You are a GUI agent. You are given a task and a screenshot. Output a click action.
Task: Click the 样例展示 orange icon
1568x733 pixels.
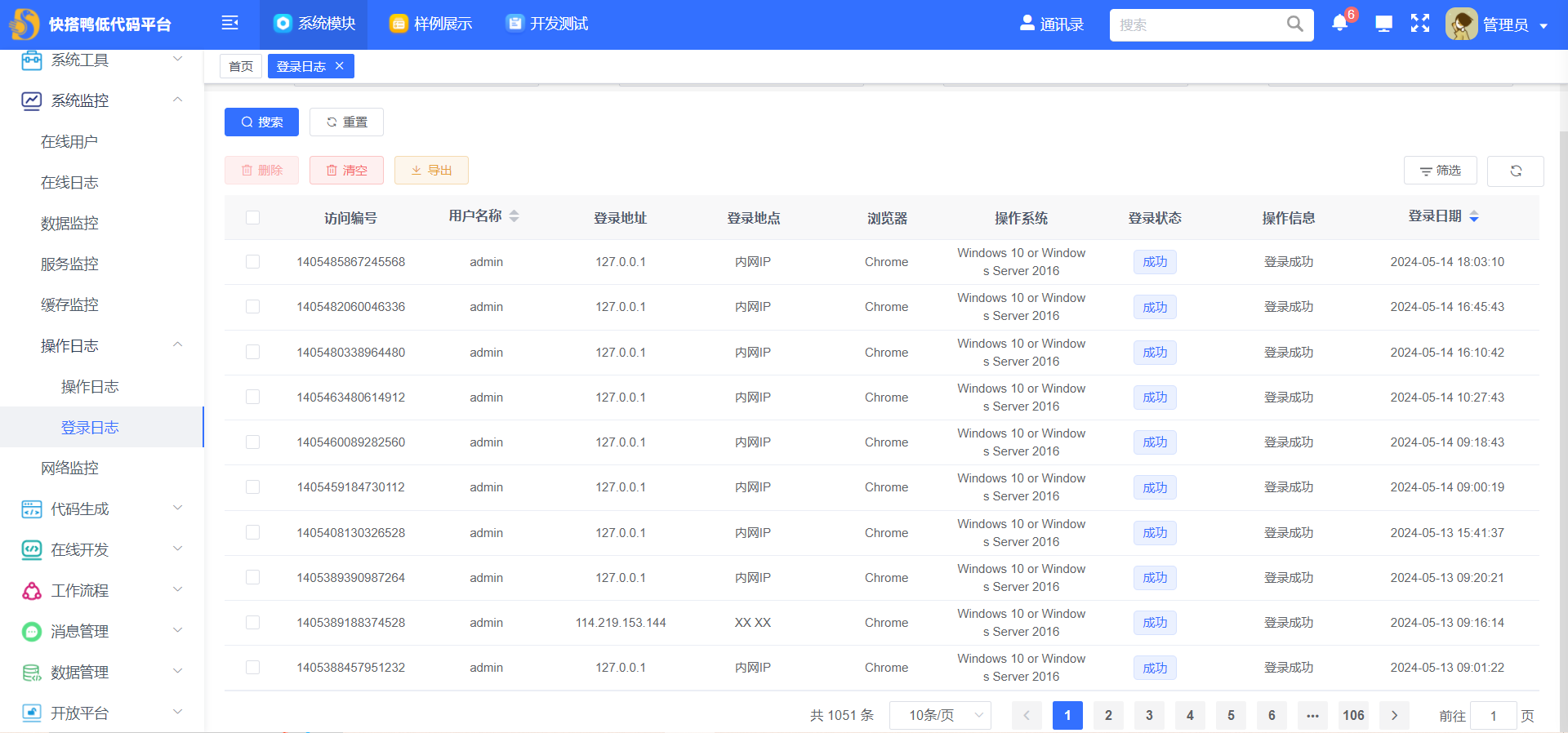pyautogui.click(x=399, y=24)
